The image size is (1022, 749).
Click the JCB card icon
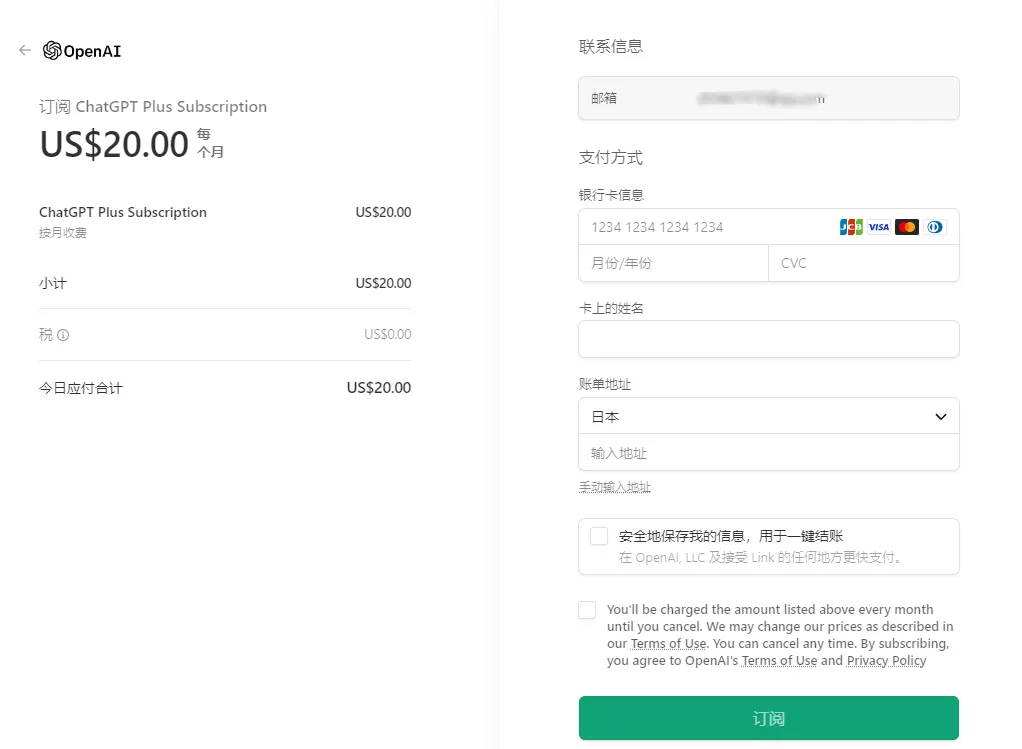coord(851,227)
